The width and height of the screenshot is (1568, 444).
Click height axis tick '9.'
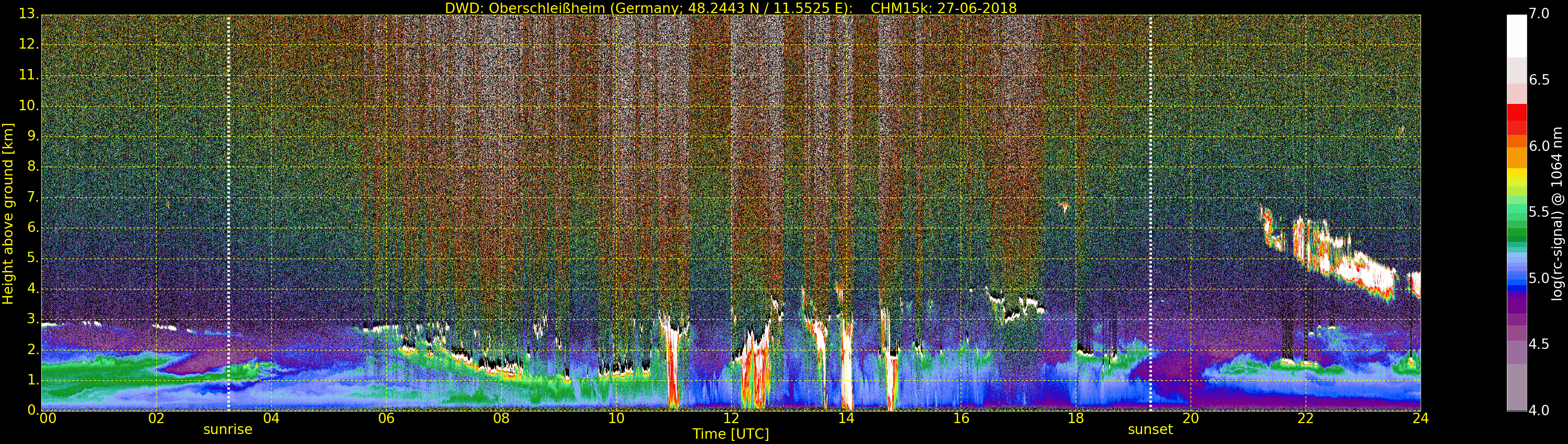33,136
